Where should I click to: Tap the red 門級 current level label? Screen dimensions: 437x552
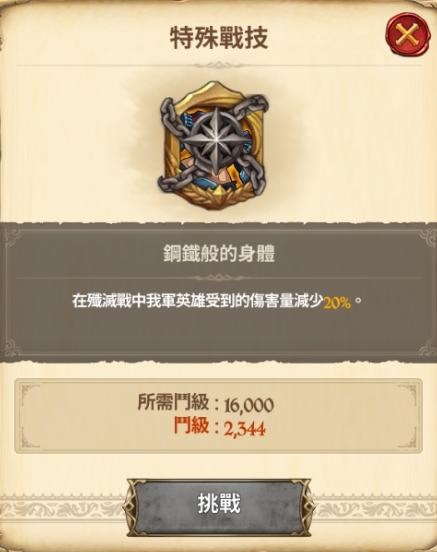[191, 426]
